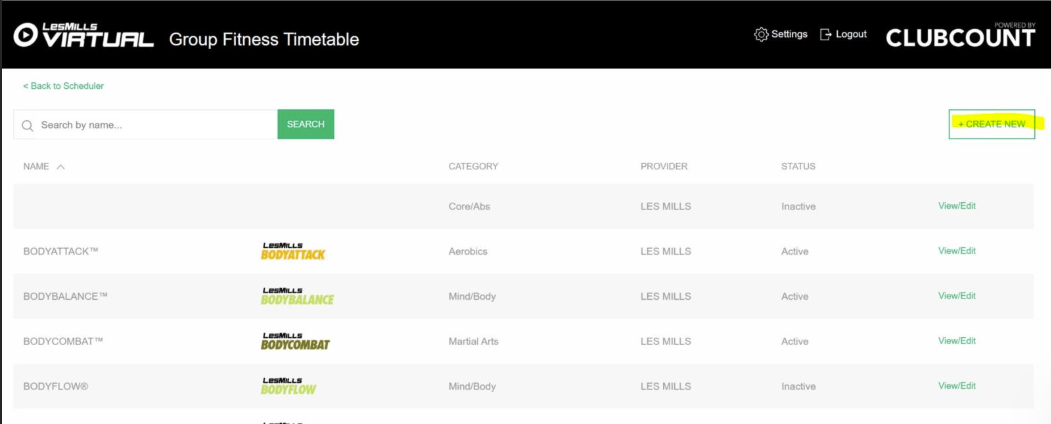The height and width of the screenshot is (424, 1051).
Task: Focus the Search by name field
Action: coord(145,125)
